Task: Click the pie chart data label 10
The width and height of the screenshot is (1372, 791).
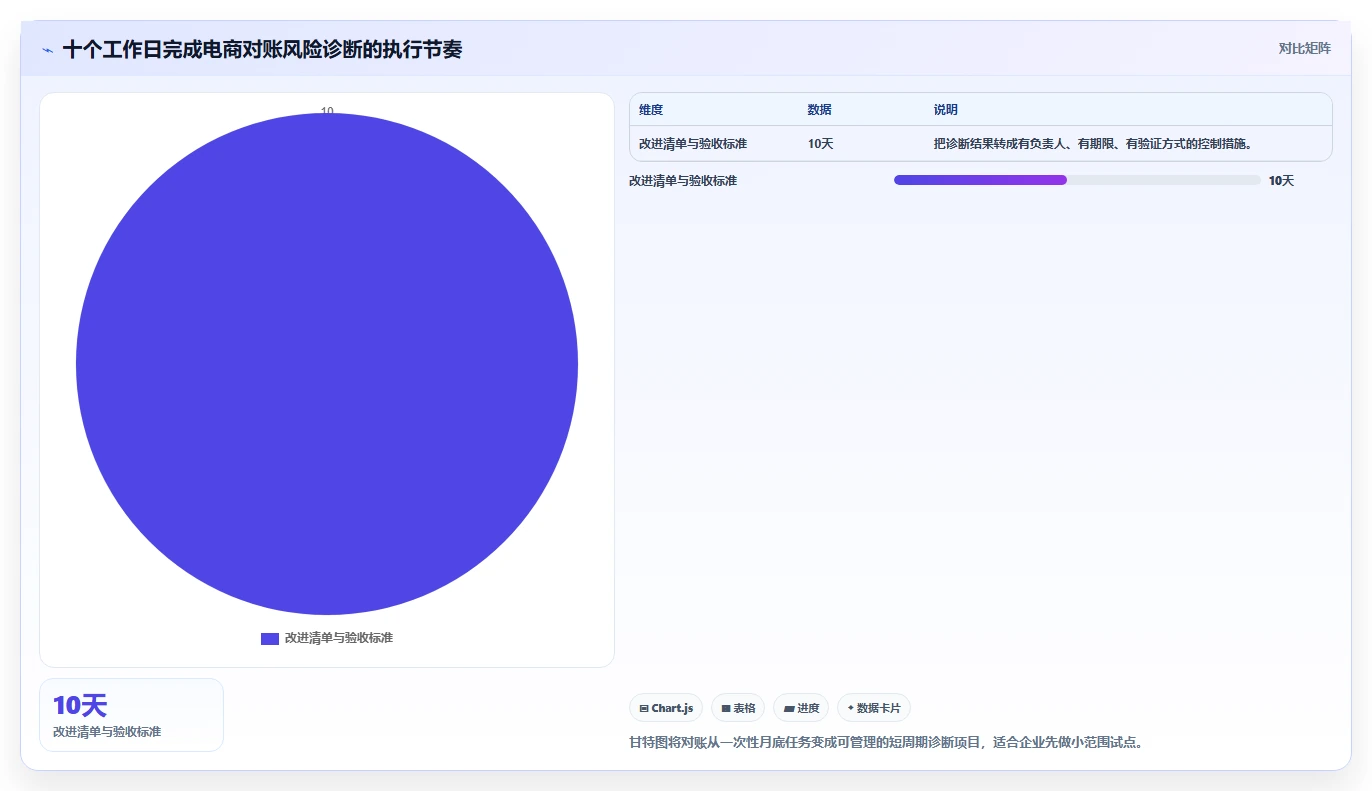Action: click(x=327, y=111)
